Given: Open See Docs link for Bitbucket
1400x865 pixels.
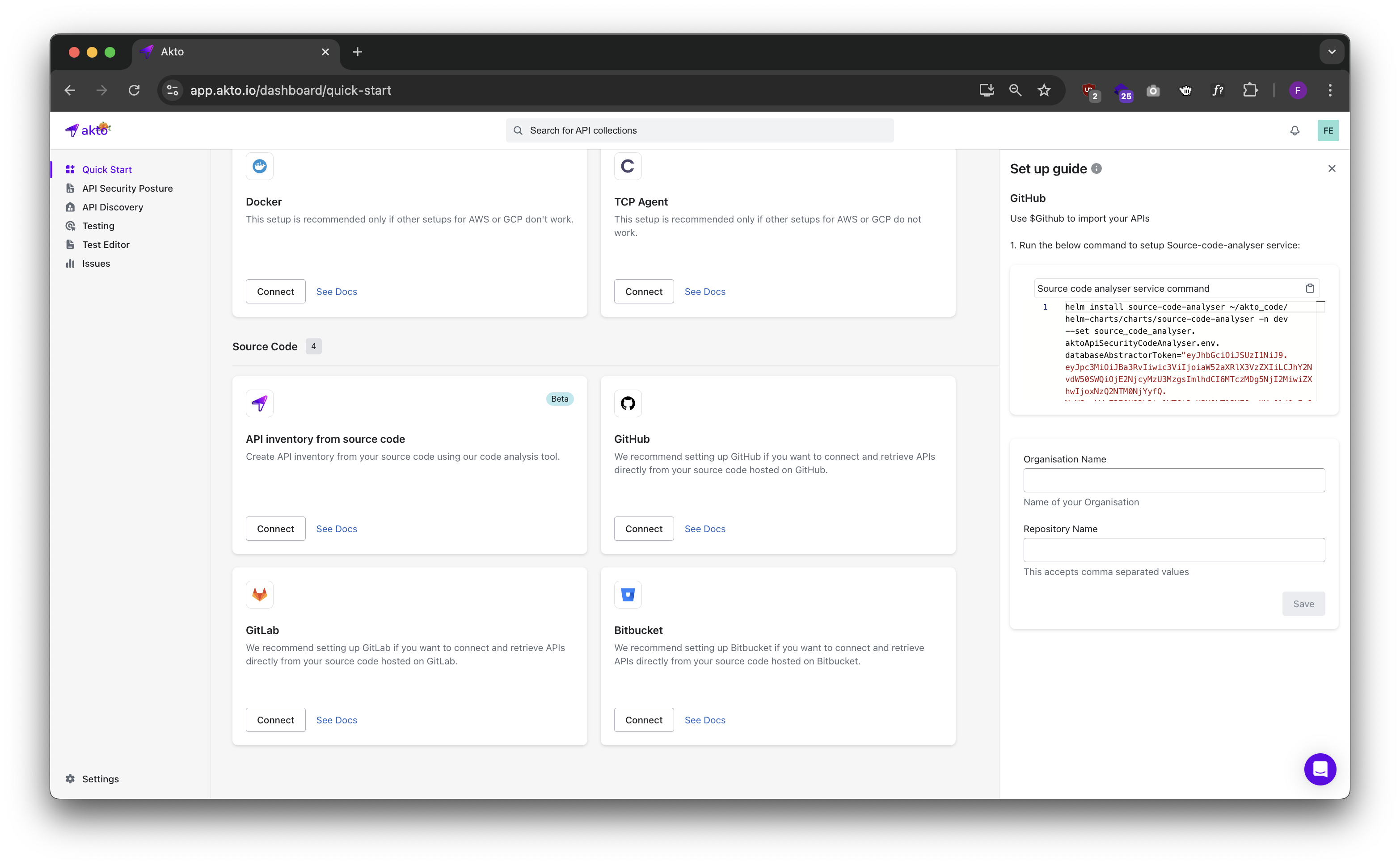Looking at the screenshot, I should [704, 720].
